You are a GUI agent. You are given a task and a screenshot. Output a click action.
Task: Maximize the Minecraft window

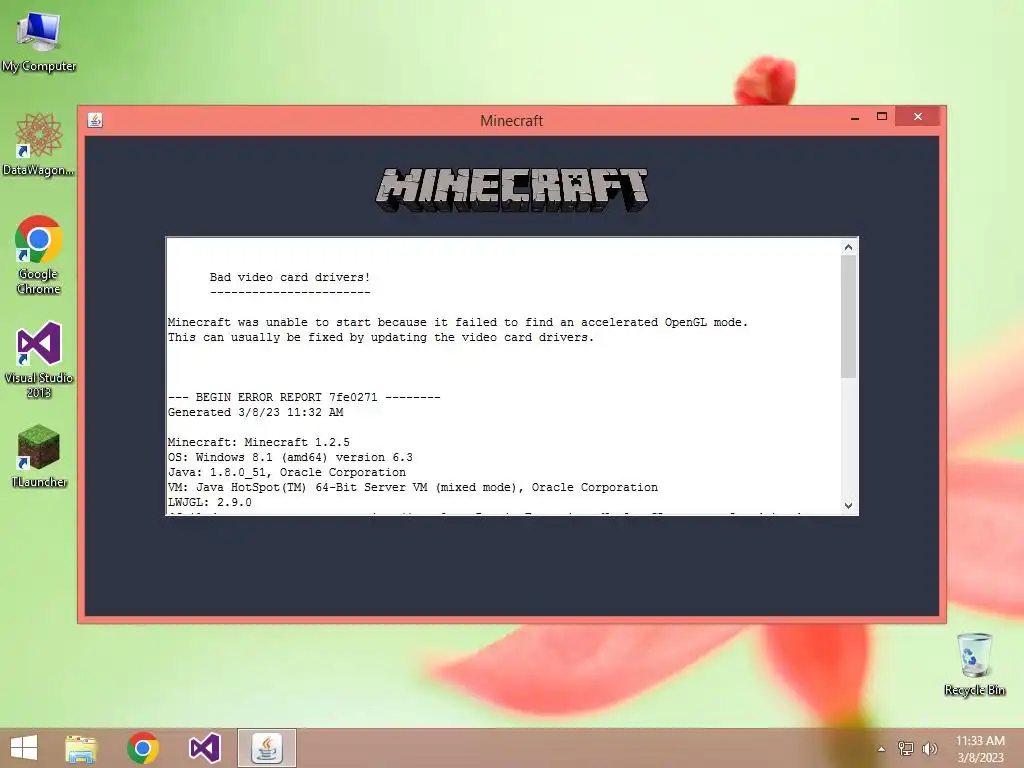[882, 116]
